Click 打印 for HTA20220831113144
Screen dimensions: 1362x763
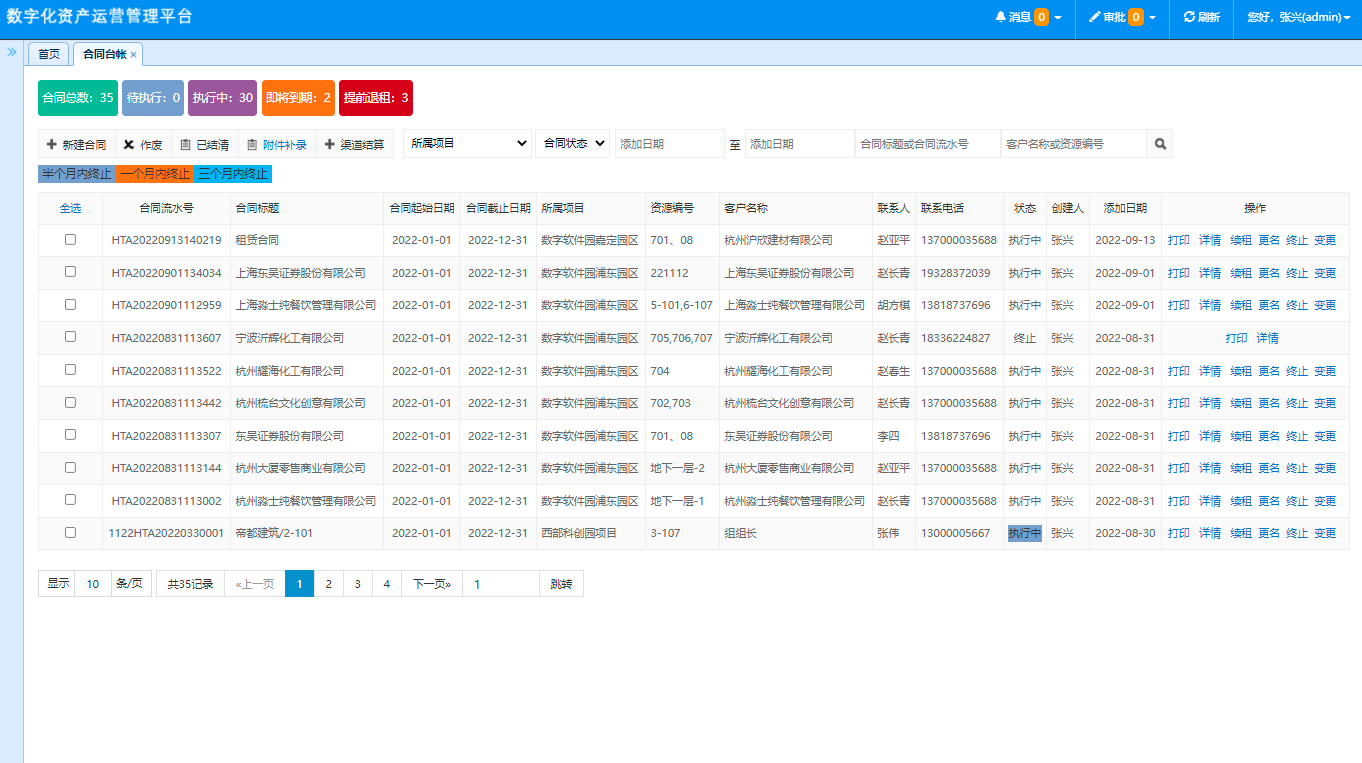[x=1179, y=468]
